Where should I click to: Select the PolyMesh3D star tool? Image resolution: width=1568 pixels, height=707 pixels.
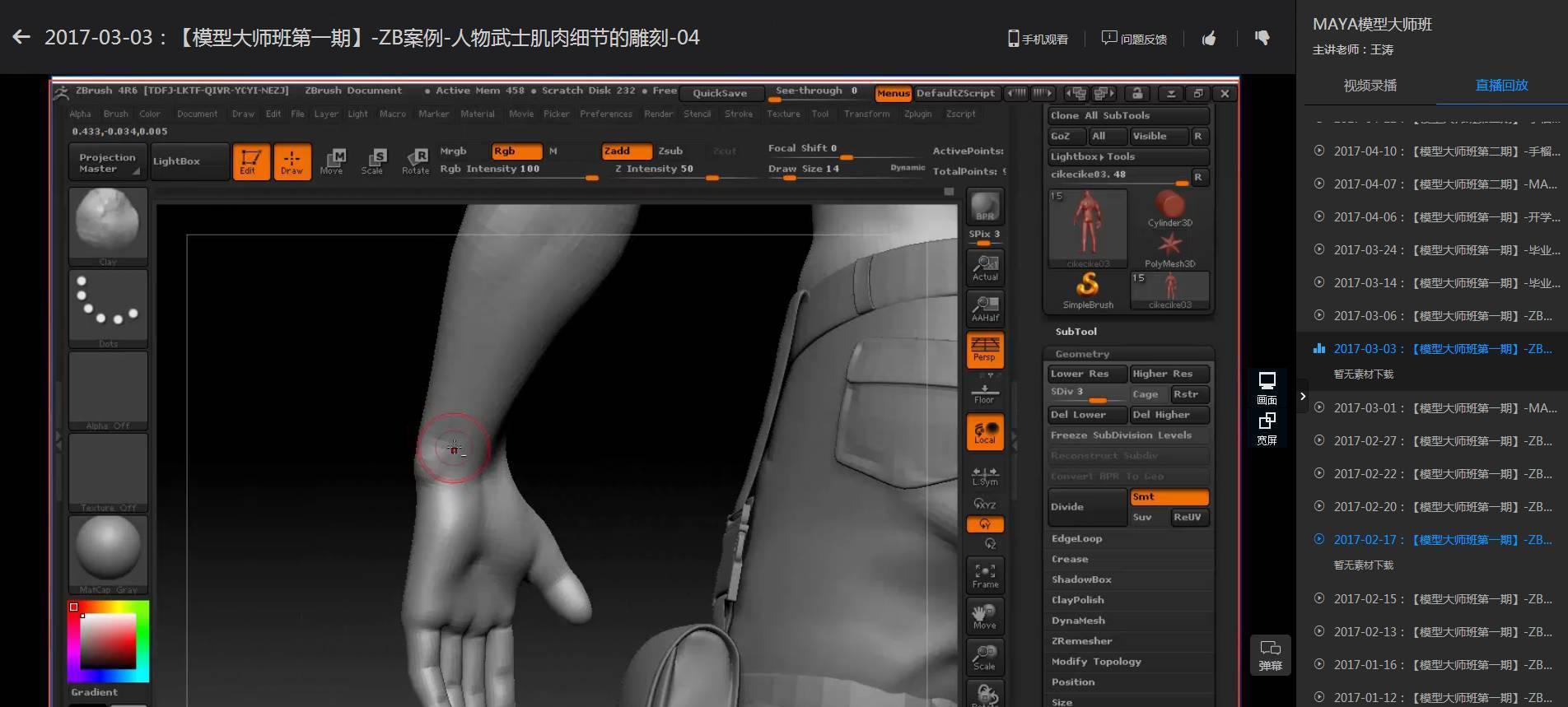[1169, 250]
